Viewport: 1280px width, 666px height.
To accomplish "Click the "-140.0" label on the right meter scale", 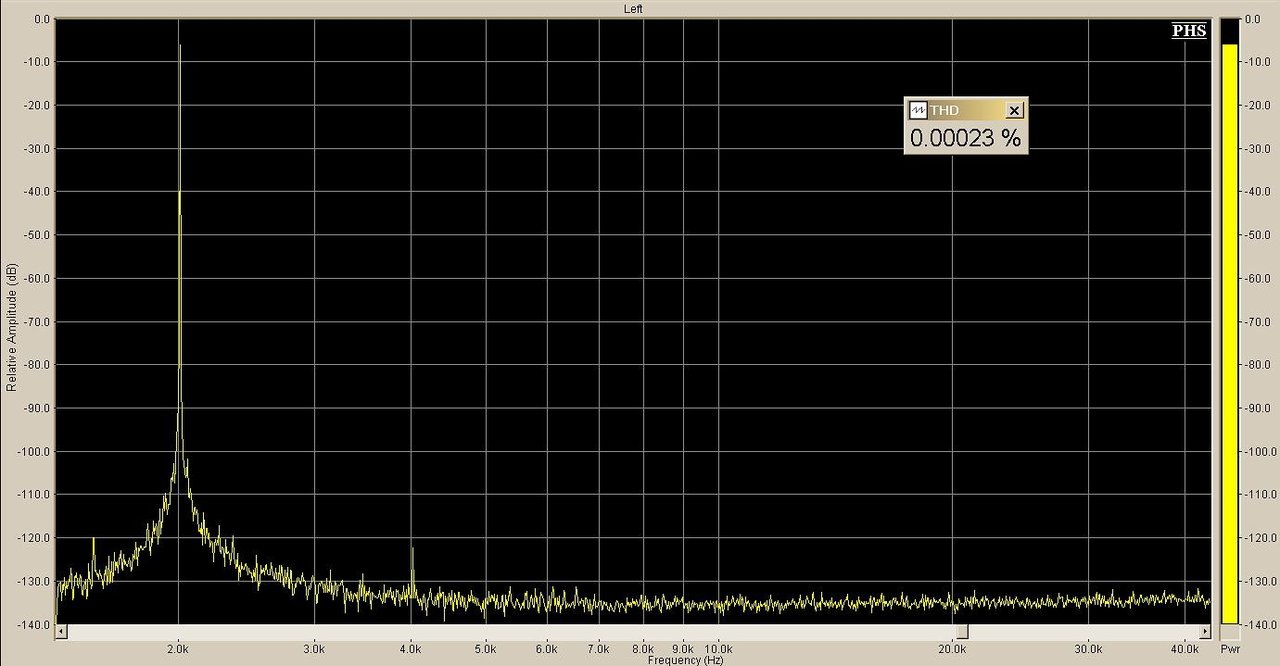I will point(1259,624).
